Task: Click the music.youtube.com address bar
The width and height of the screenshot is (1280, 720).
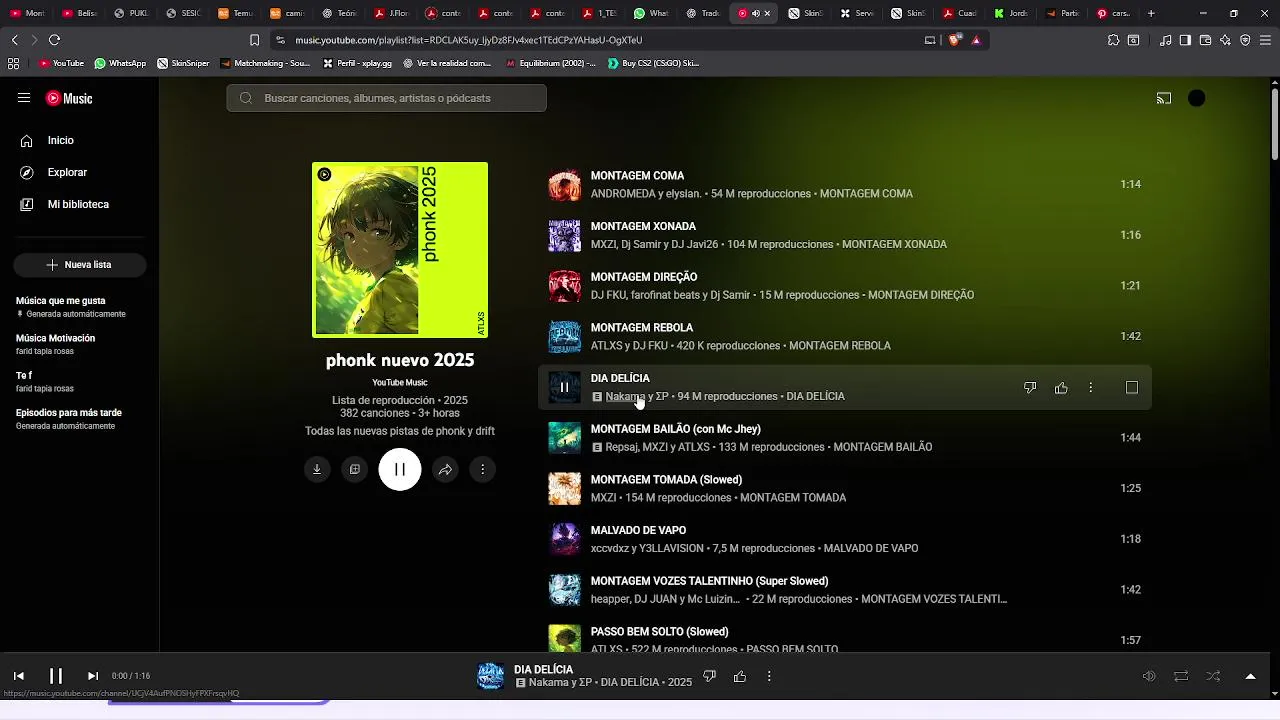Action: point(600,40)
